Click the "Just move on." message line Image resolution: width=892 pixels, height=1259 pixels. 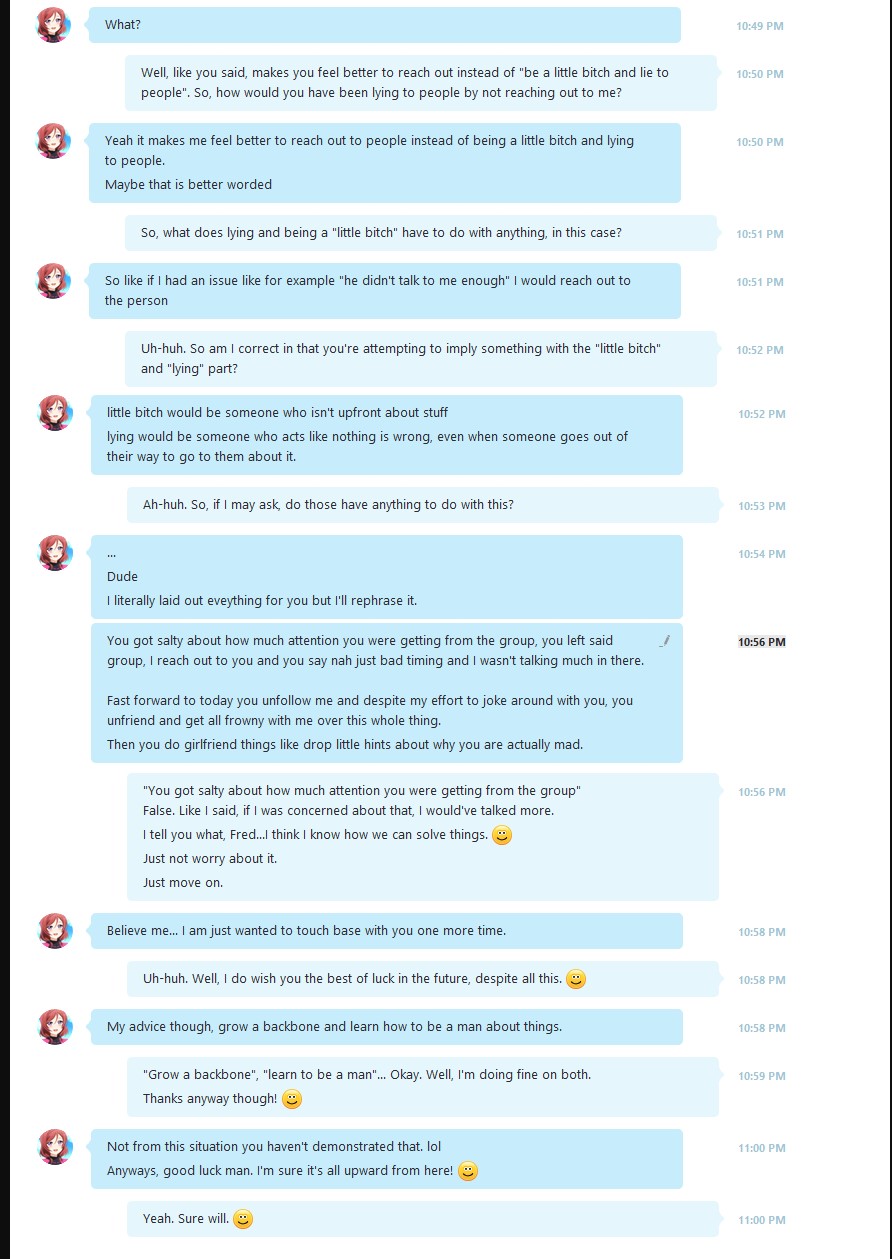(183, 883)
